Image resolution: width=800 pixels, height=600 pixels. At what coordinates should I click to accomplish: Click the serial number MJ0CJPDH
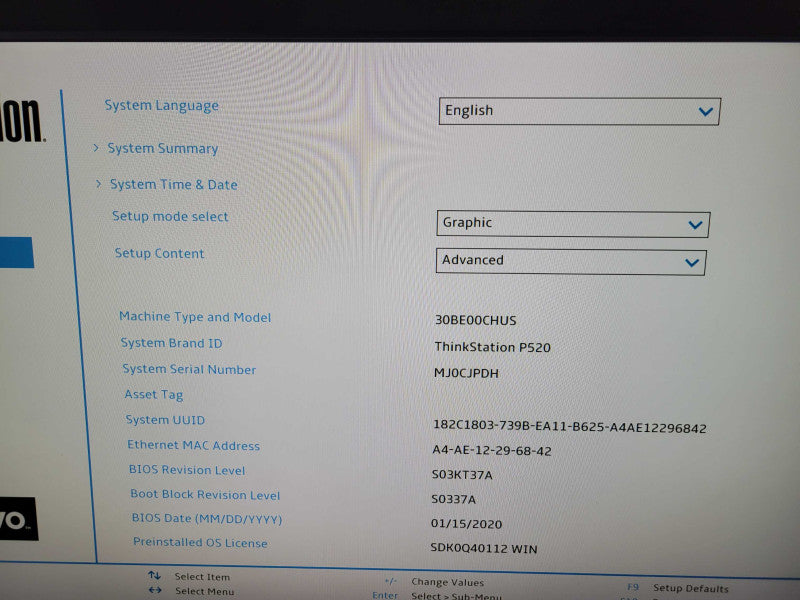coord(466,373)
